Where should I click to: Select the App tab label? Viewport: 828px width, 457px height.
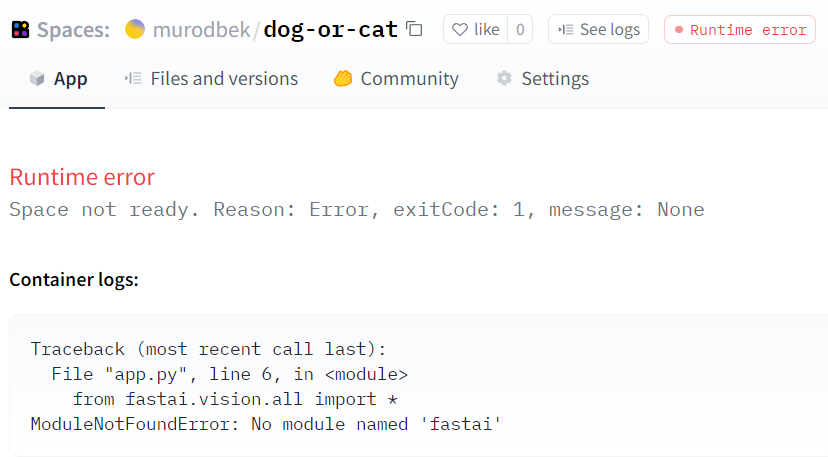coord(70,79)
